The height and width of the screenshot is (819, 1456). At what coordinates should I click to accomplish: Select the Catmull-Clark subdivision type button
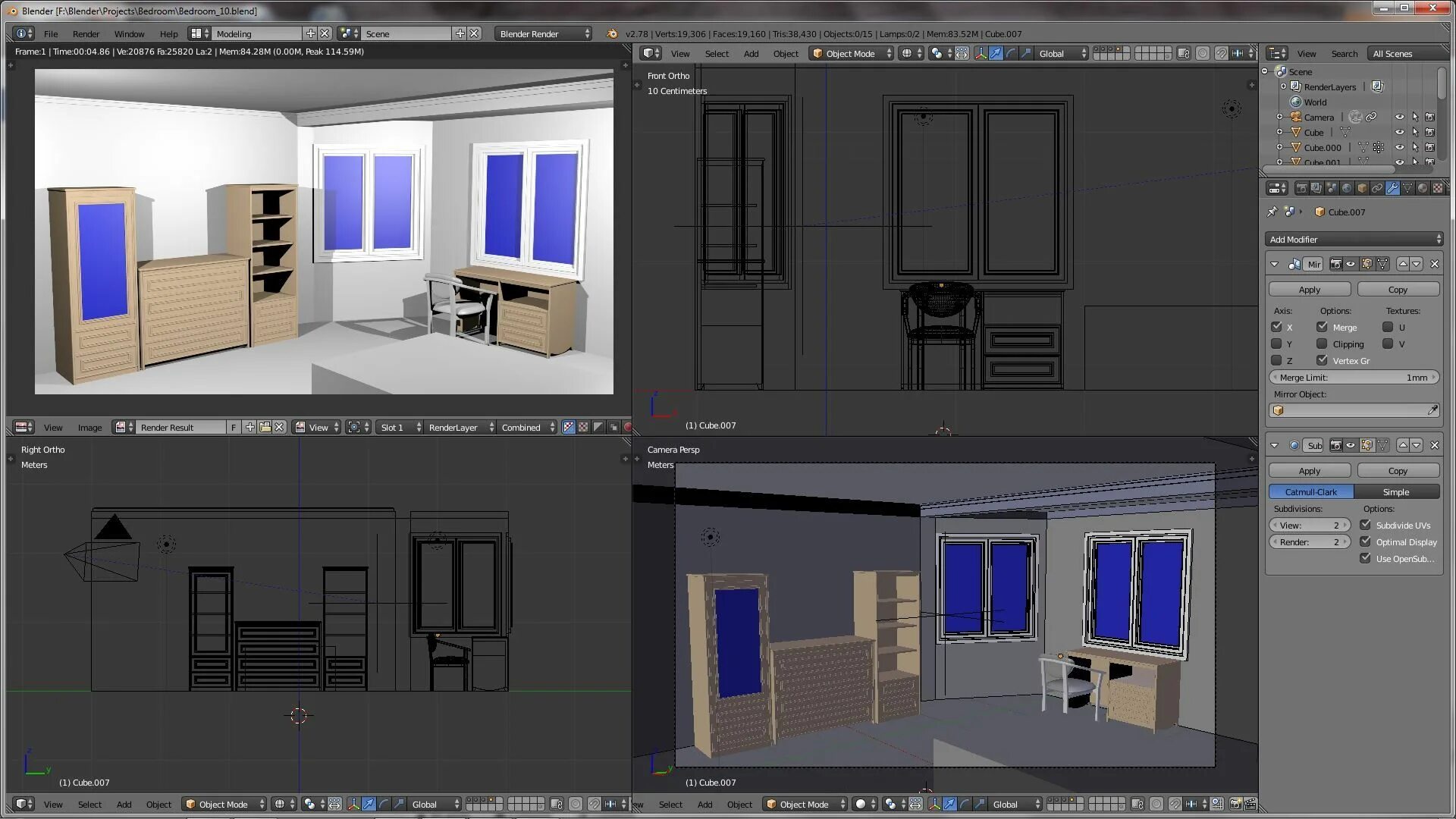1310,491
